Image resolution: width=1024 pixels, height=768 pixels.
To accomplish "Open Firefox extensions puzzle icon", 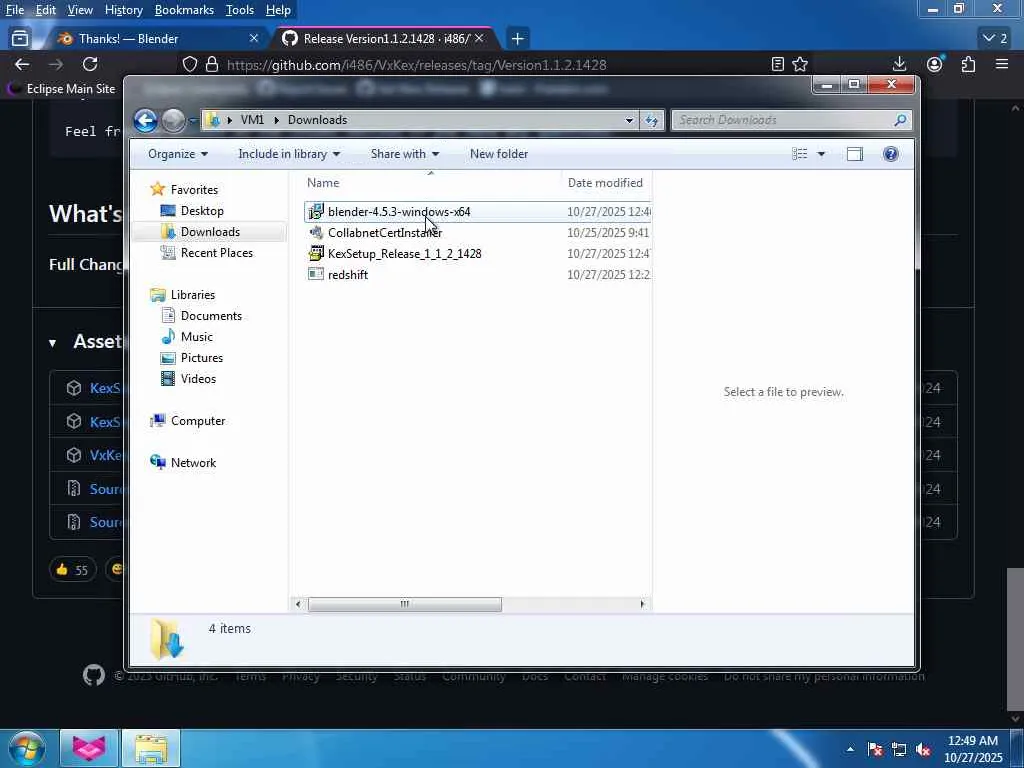I will pos(968,64).
